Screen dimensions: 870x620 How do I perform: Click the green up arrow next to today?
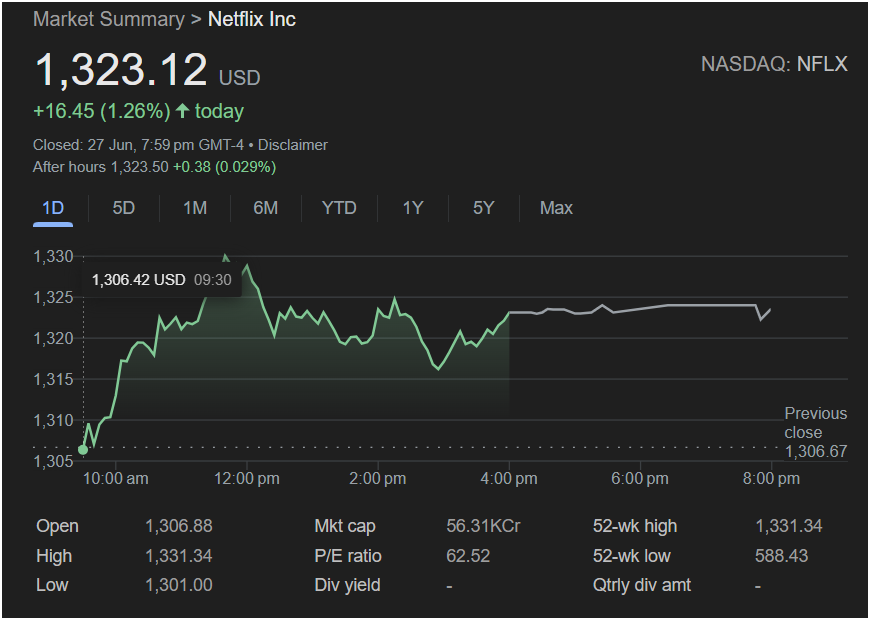pos(182,111)
